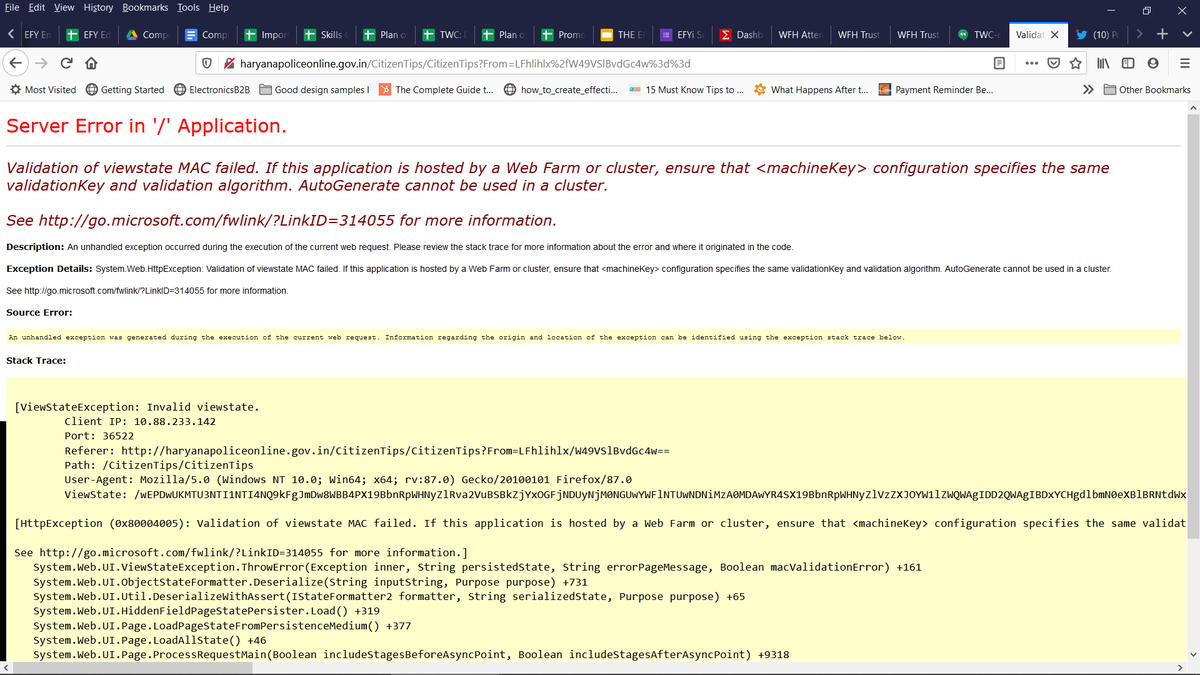
Task: Show more bookmarks toolbar items chevron
Action: pyautogui.click(x=1087, y=89)
